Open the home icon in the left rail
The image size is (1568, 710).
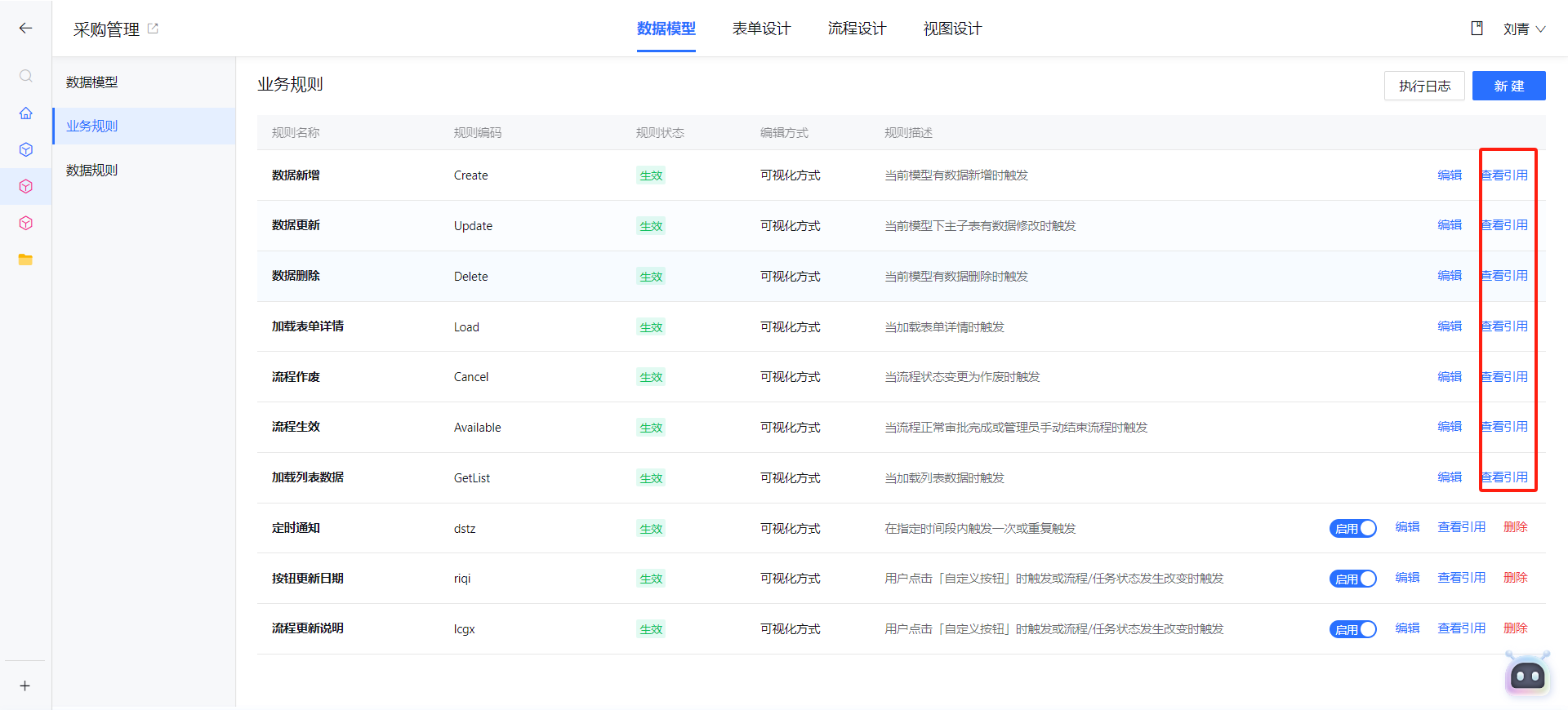(x=26, y=113)
